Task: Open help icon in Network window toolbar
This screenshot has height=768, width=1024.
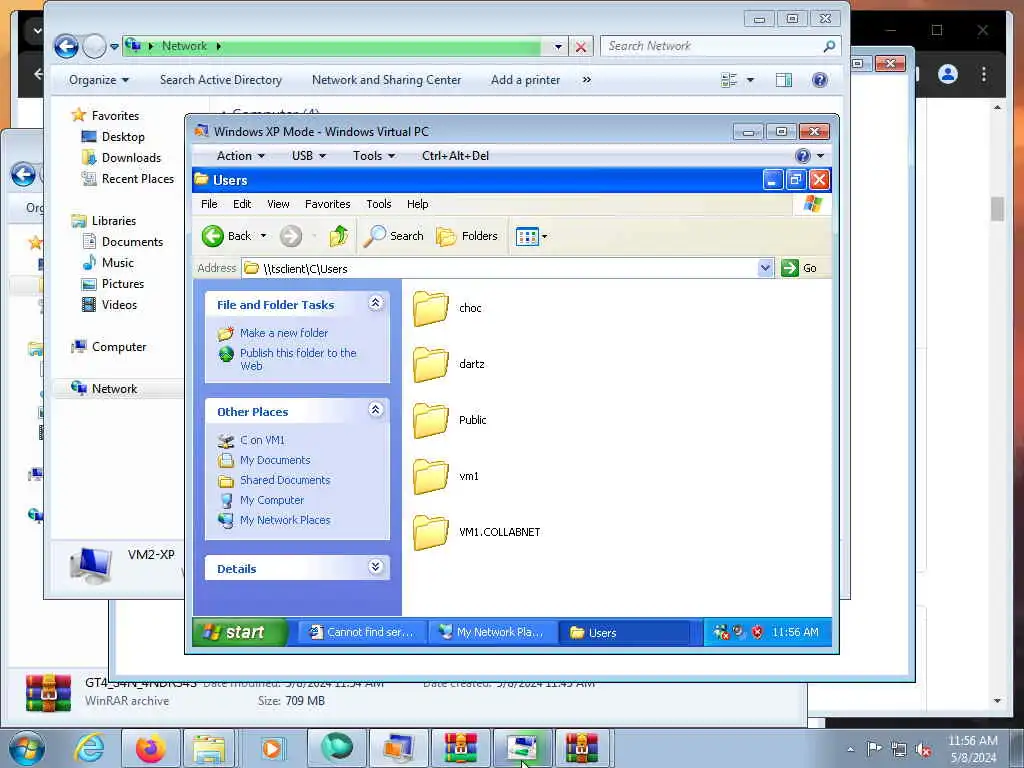Action: 820,80
